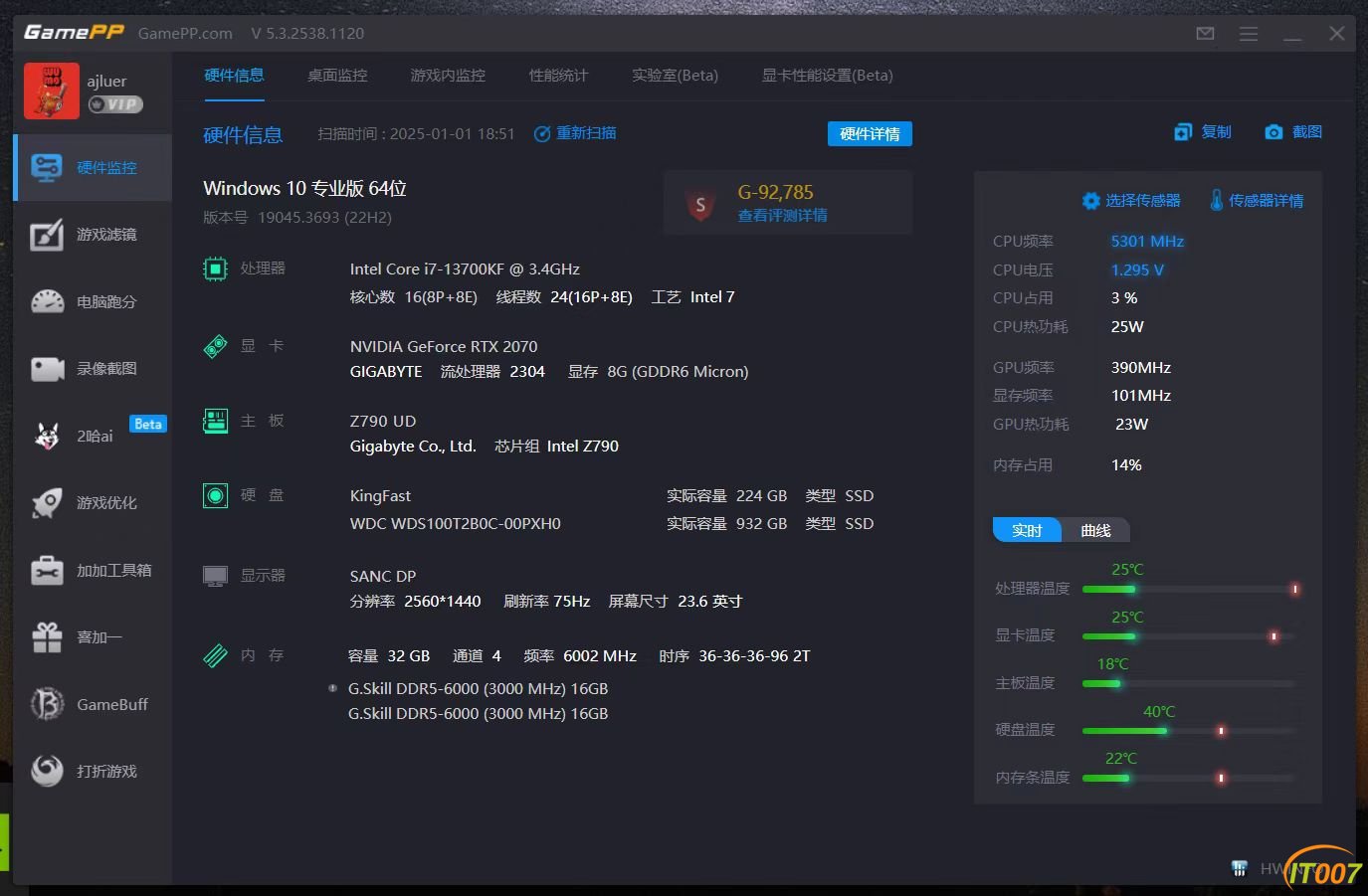
Task: Open the 游戏滤镜 sidebar icon
Action: (x=47, y=235)
